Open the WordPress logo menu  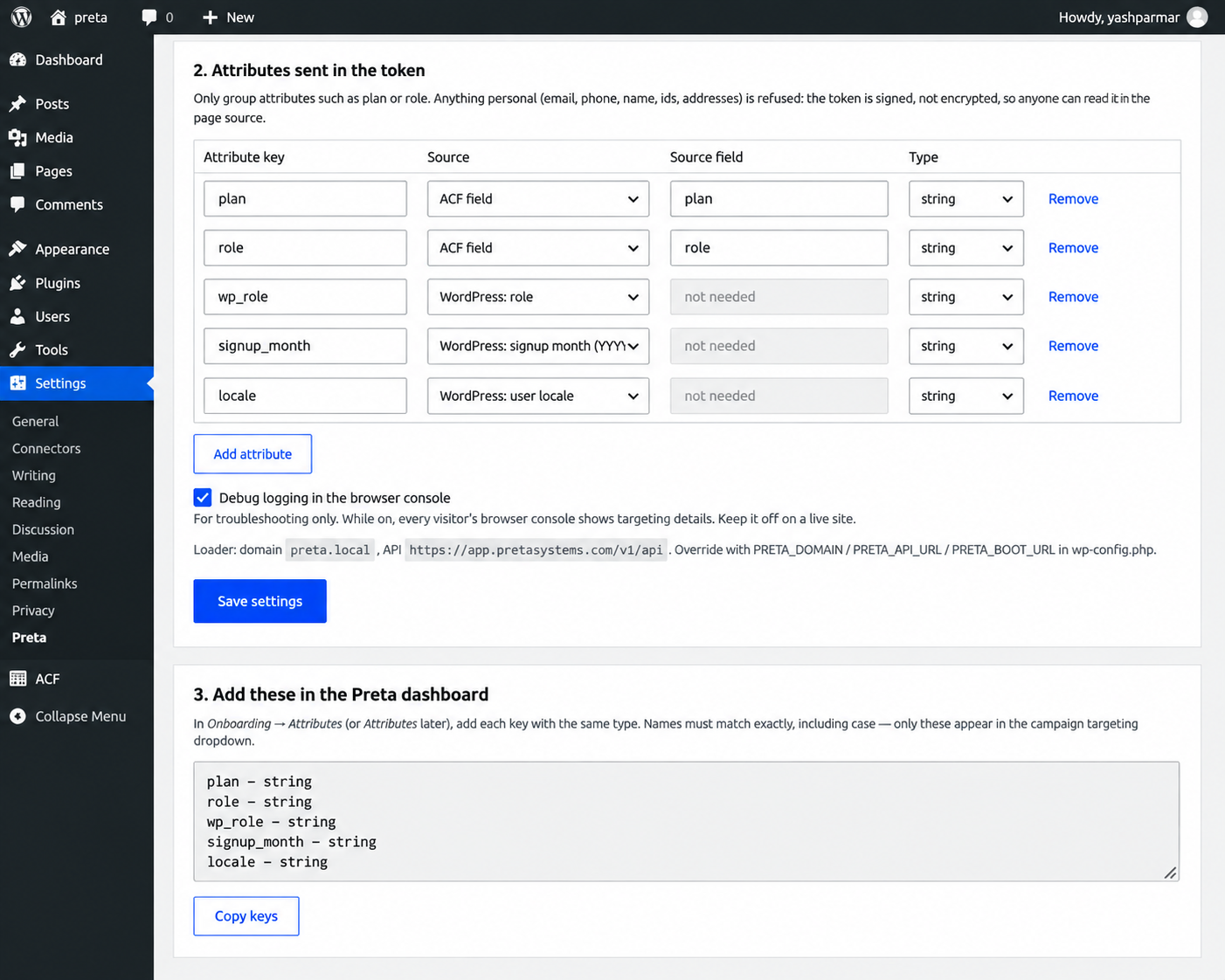tap(22, 17)
